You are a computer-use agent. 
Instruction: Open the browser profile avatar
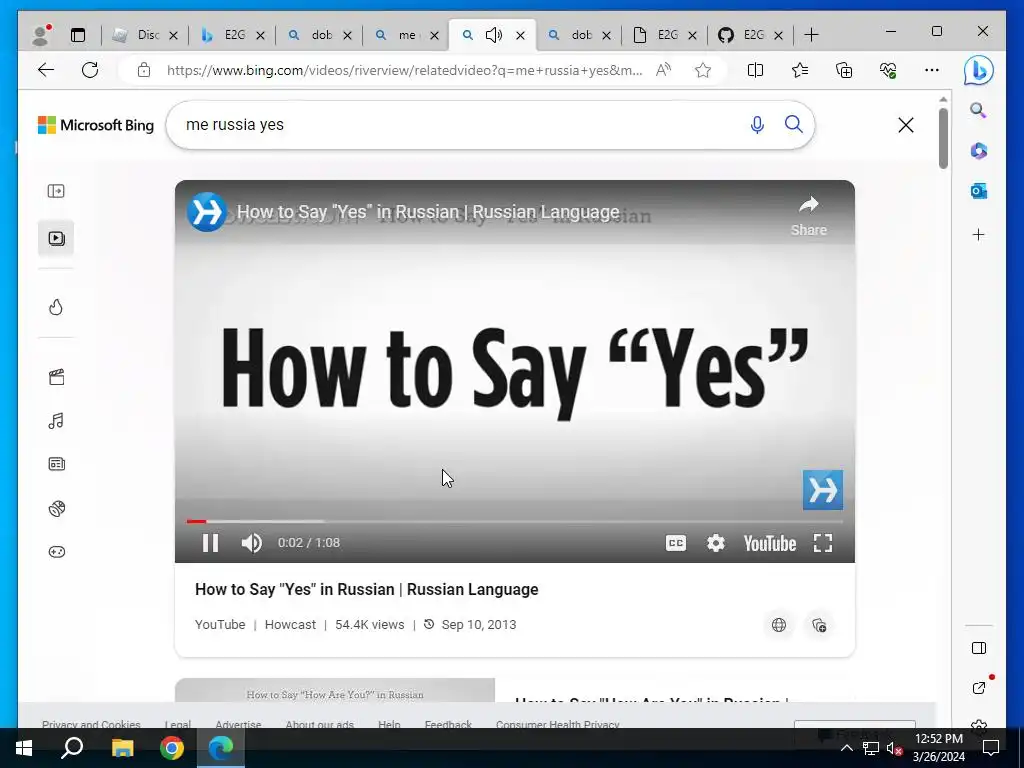pos(40,35)
